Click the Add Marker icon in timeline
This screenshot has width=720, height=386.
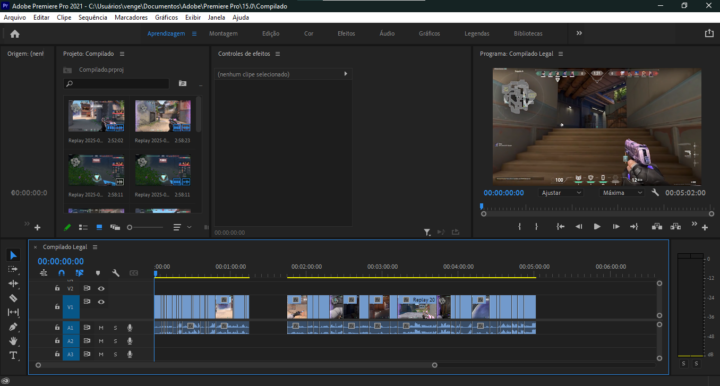pos(98,273)
